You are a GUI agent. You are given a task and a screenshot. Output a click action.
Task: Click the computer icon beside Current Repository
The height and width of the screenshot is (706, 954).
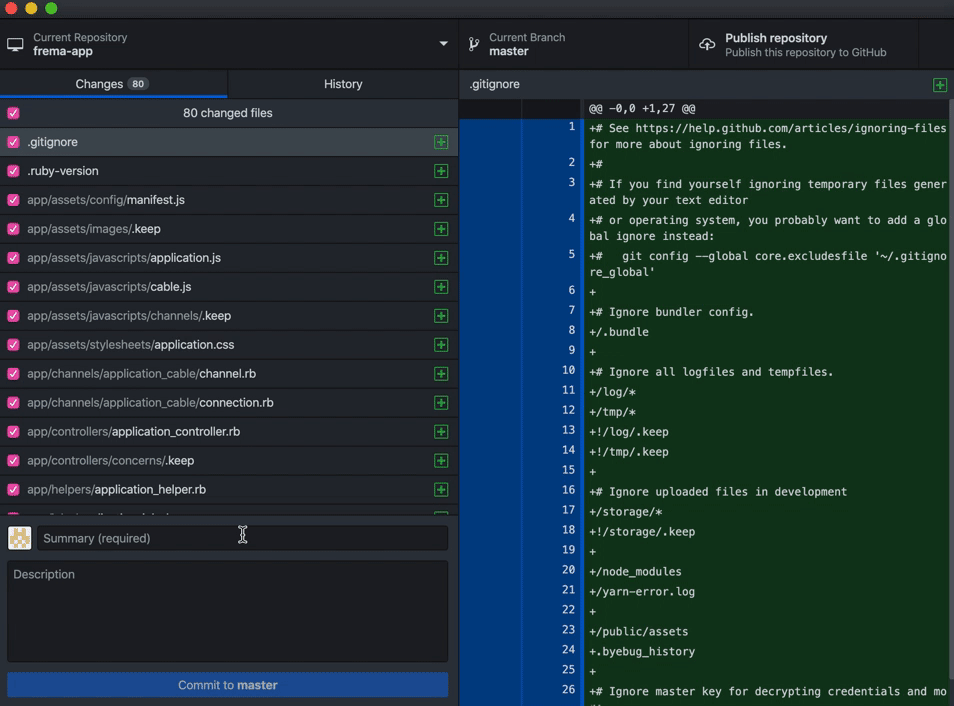(15, 45)
